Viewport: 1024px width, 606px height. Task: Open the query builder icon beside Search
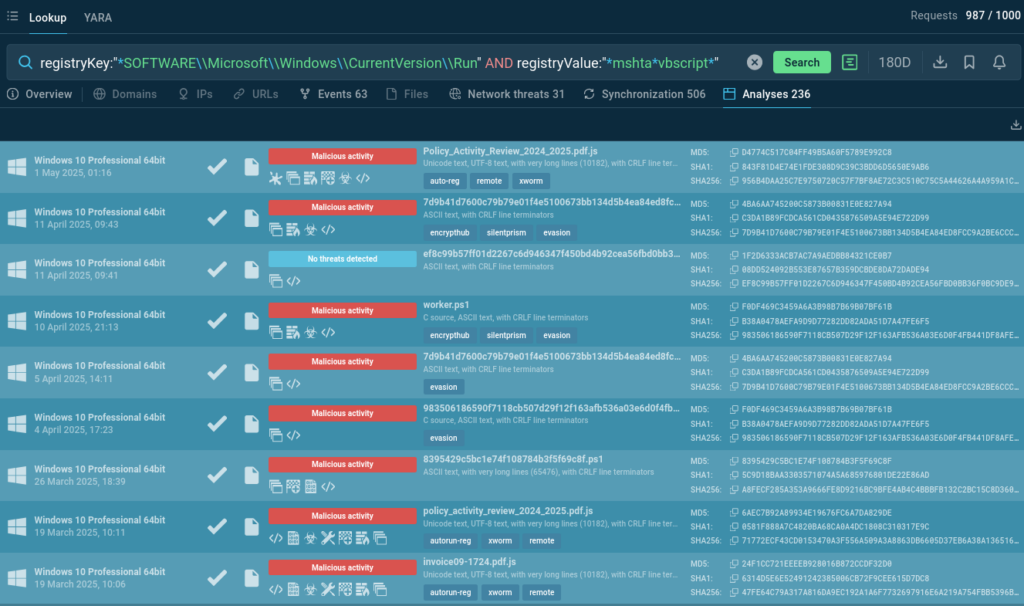pos(850,62)
